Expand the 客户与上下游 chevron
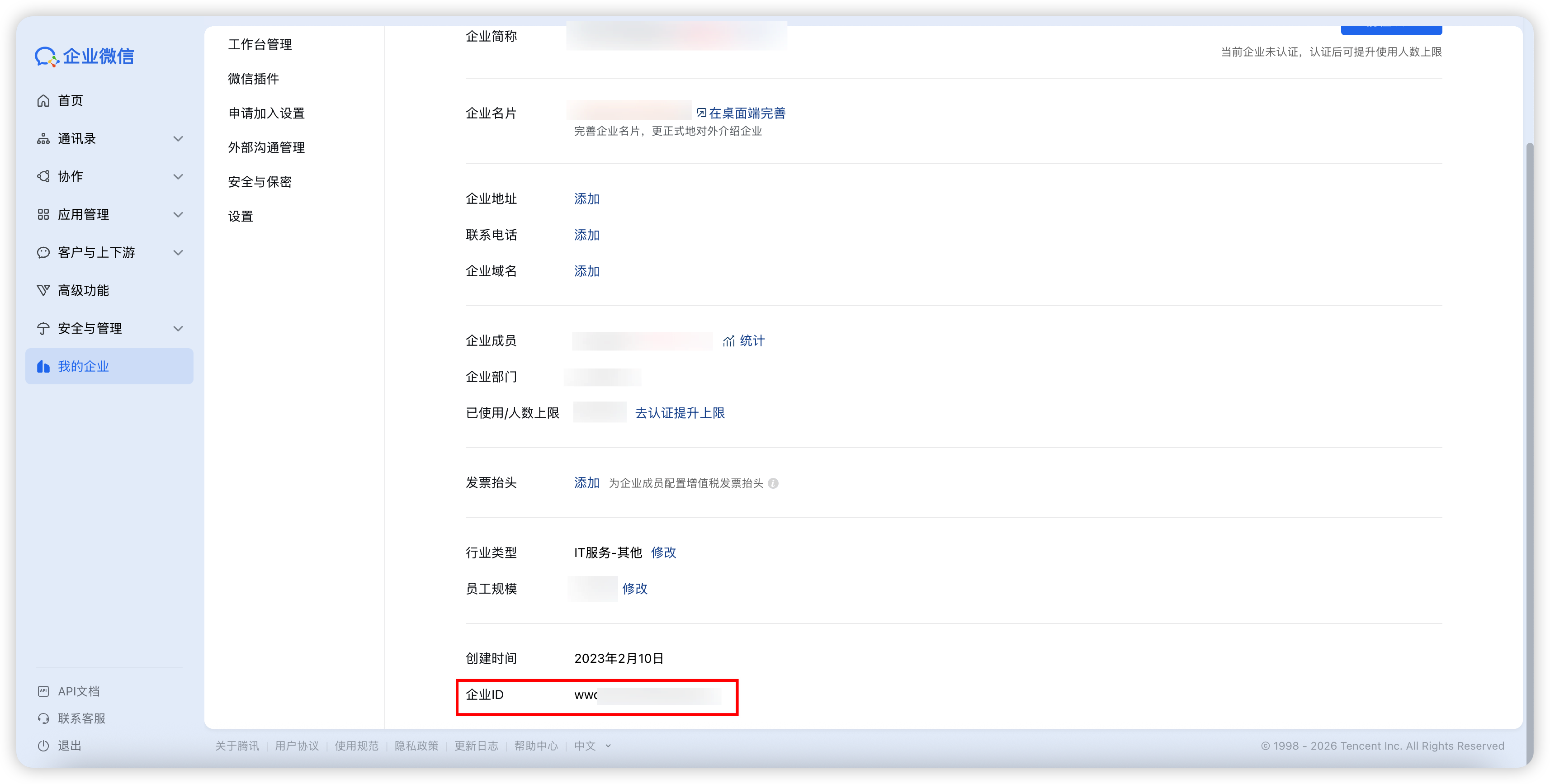This screenshot has width=1550, height=784. coord(178,253)
